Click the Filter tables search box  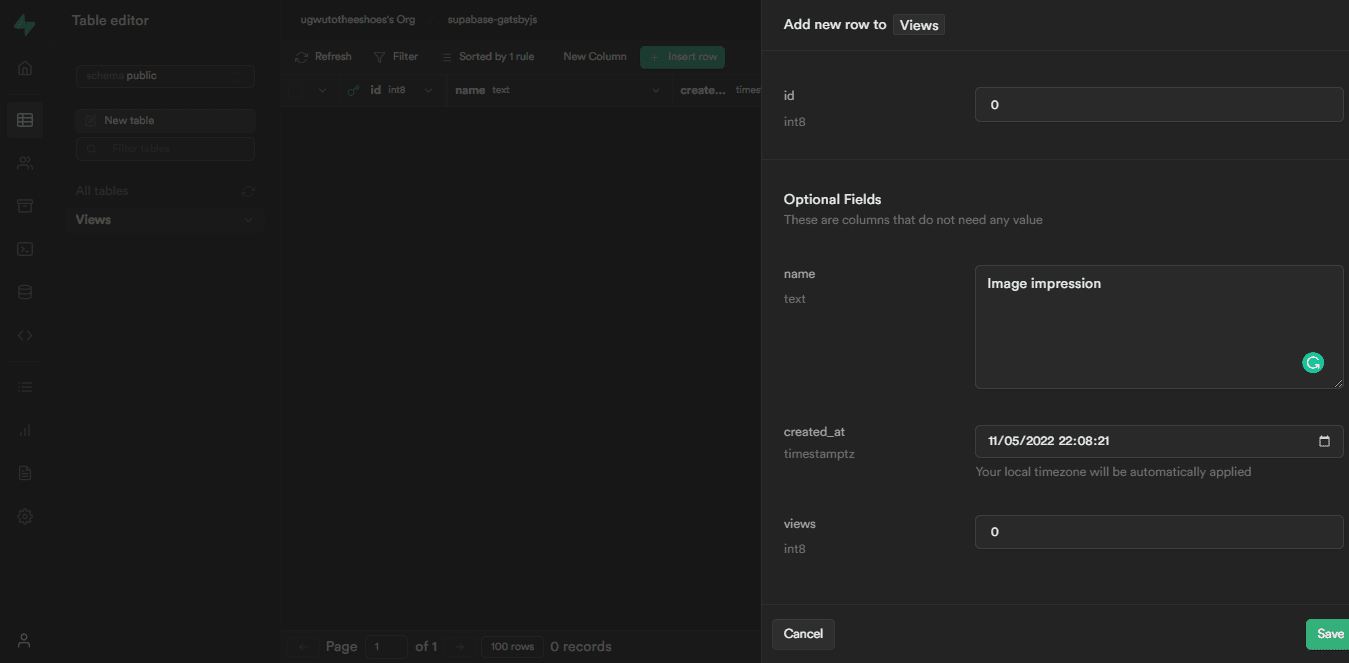(x=165, y=149)
